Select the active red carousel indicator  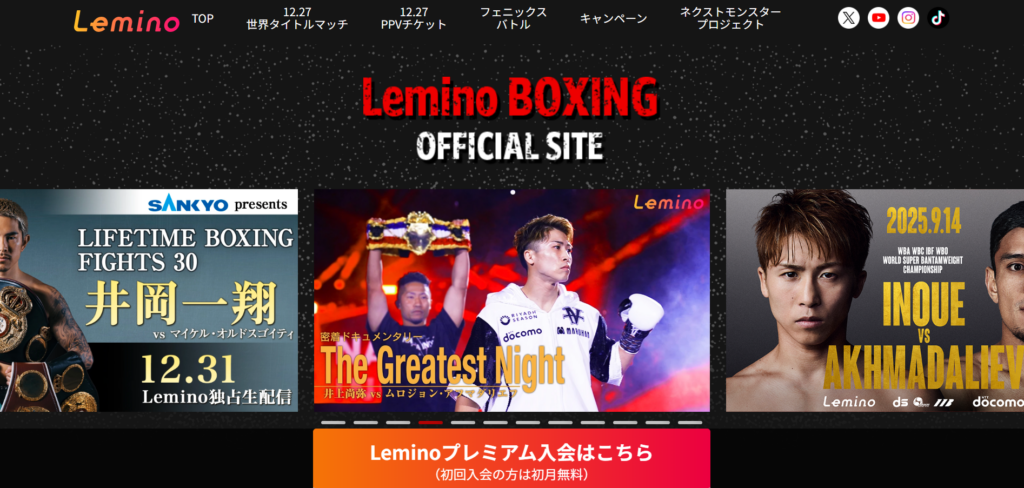[430, 423]
